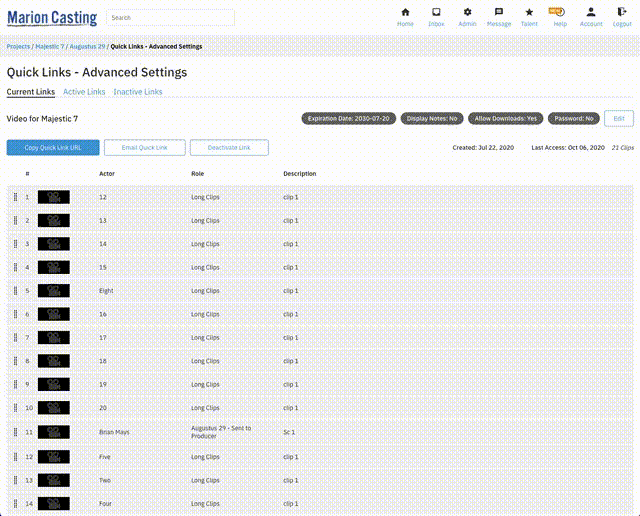This screenshot has width=640, height=516.
Task: Click 'Created: Jul 22, 2020' text
Action: click(483, 147)
